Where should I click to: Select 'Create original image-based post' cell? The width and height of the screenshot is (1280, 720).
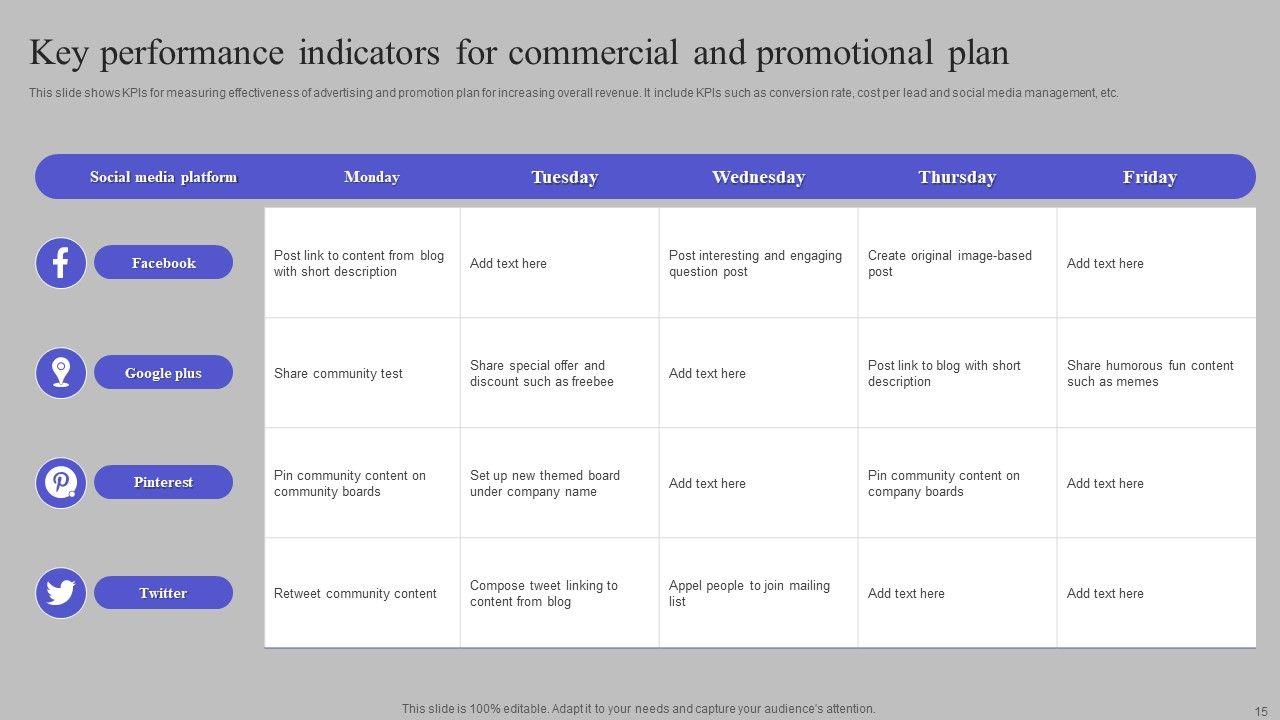[956, 263]
